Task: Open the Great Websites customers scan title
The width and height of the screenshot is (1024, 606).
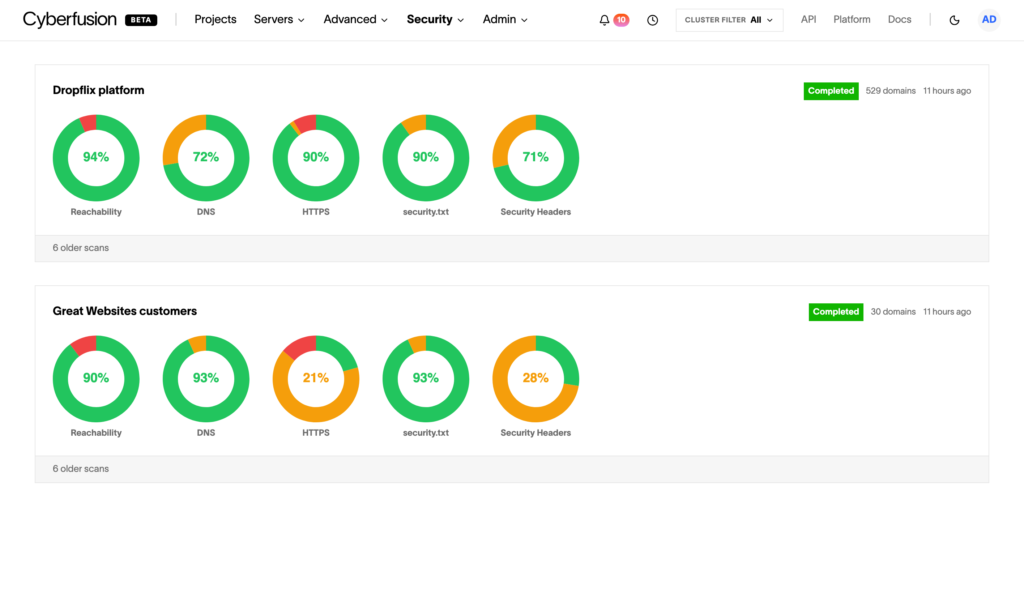Action: click(x=125, y=311)
